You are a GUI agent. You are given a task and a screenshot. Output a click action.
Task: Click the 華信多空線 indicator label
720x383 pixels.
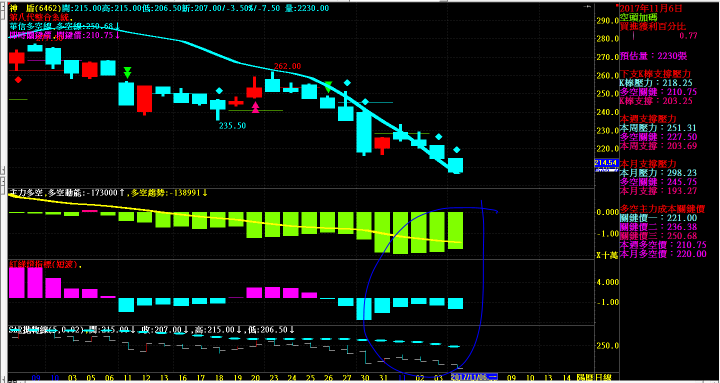pyautogui.click(x=32, y=26)
